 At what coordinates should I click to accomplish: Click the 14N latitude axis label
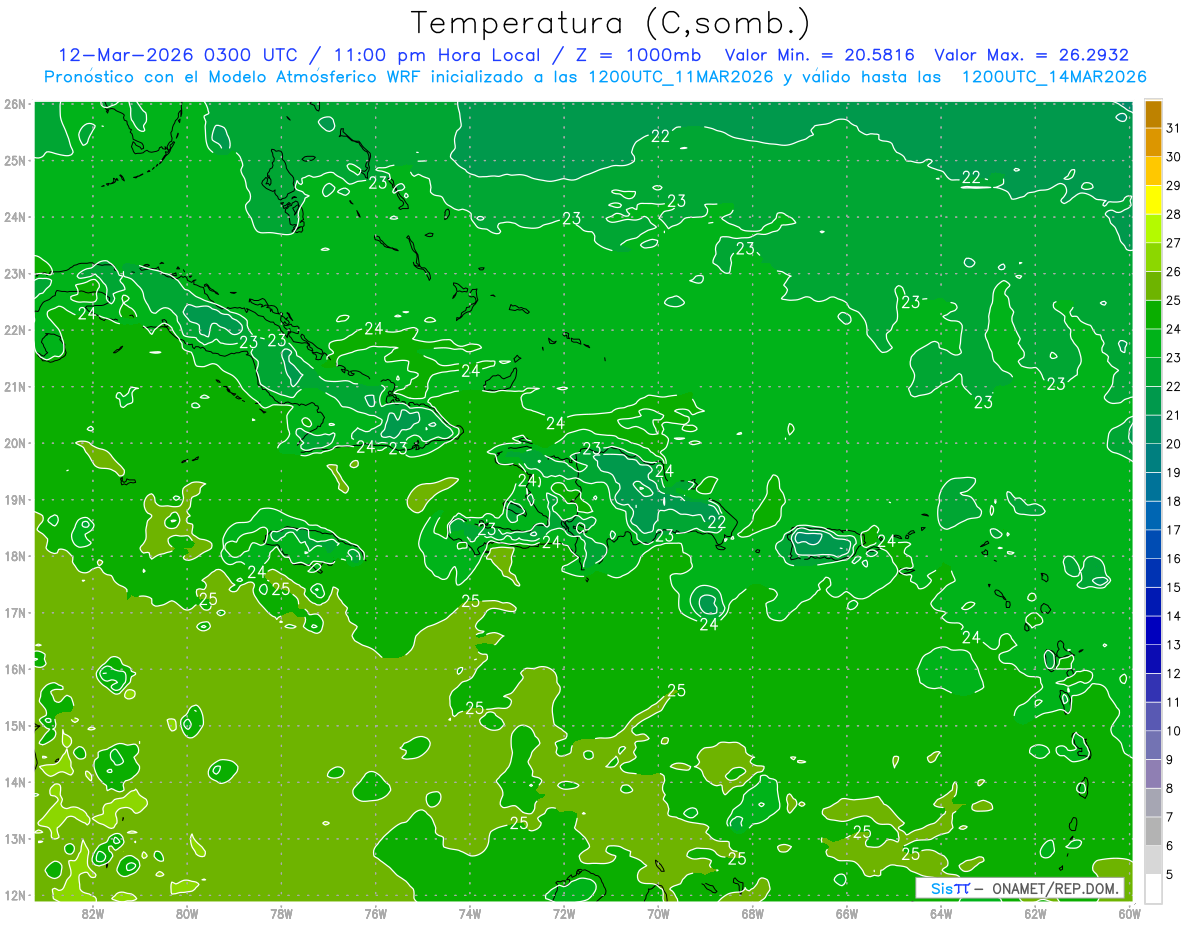tap(14, 782)
